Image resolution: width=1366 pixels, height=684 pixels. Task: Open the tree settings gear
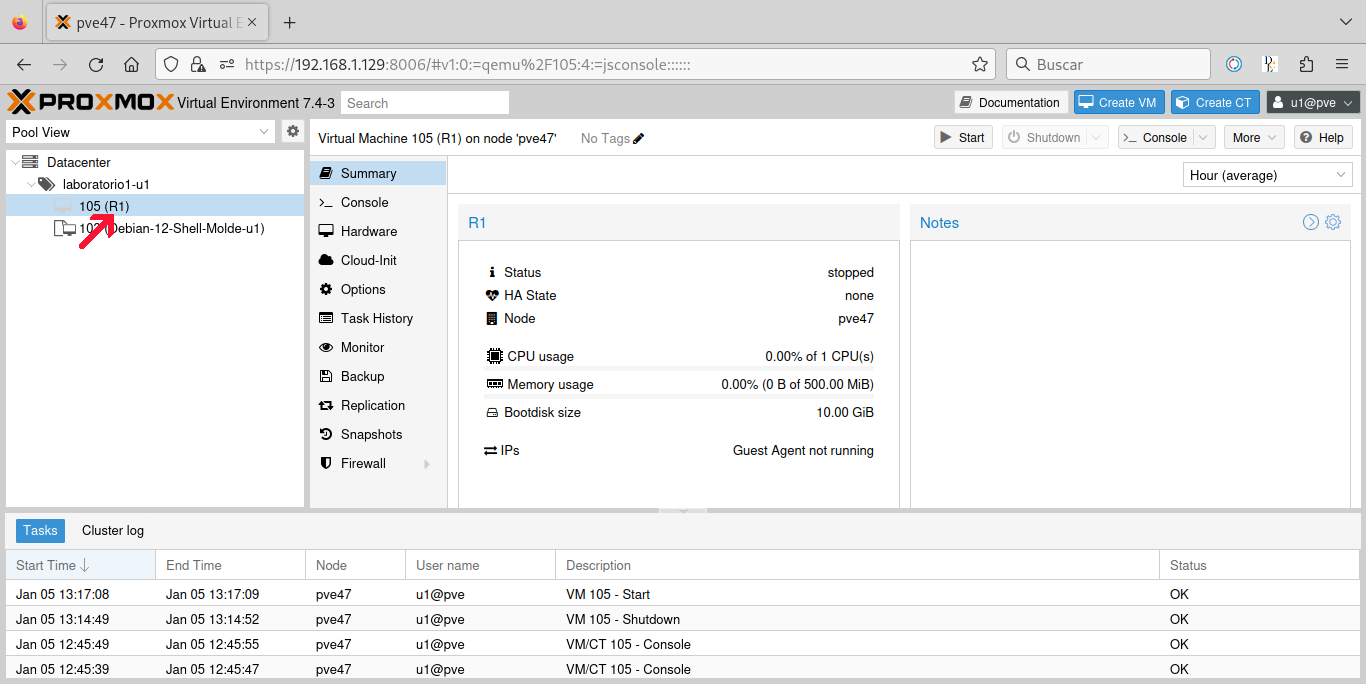click(293, 131)
